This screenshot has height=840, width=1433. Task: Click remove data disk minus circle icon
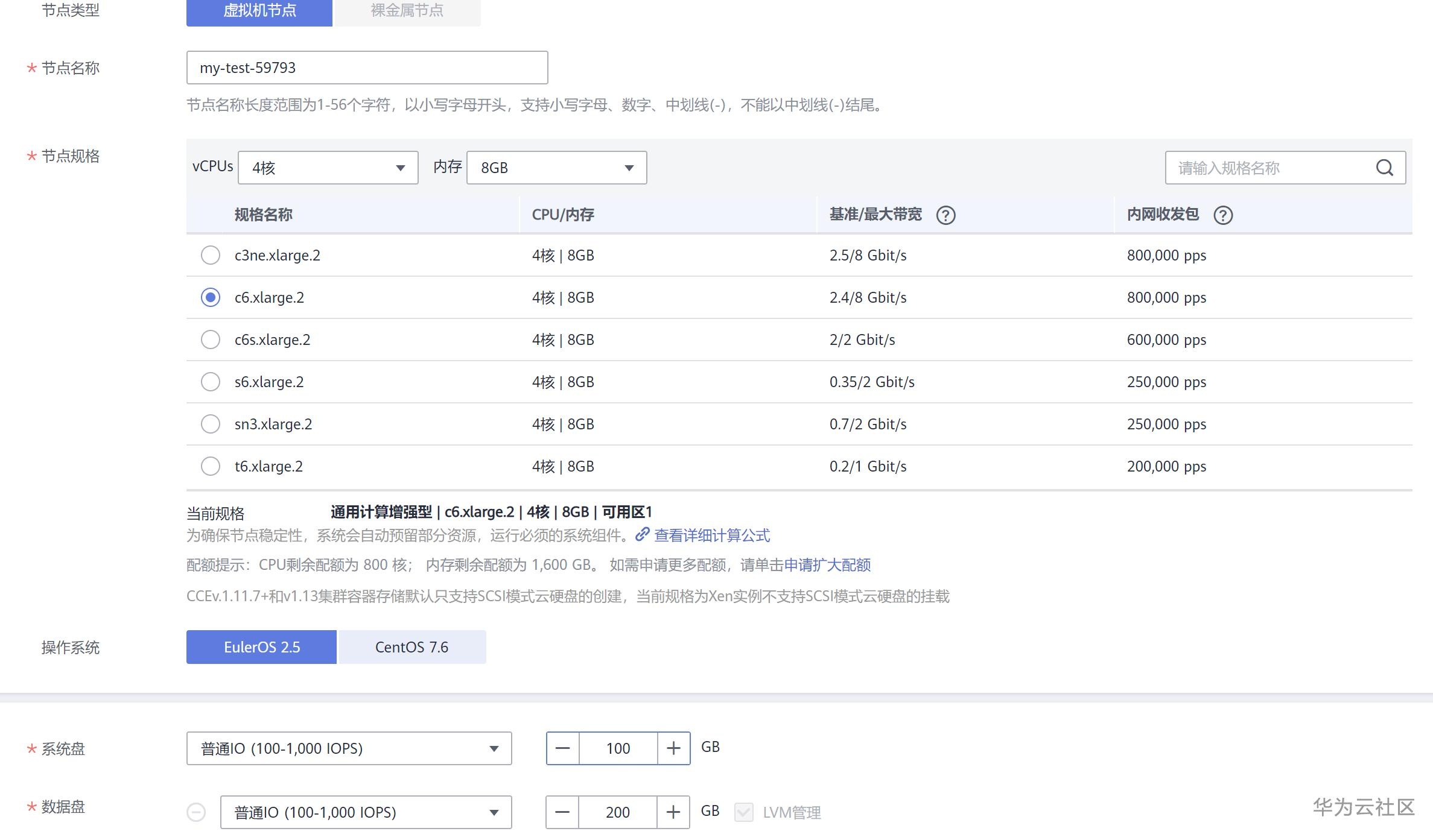click(x=196, y=812)
